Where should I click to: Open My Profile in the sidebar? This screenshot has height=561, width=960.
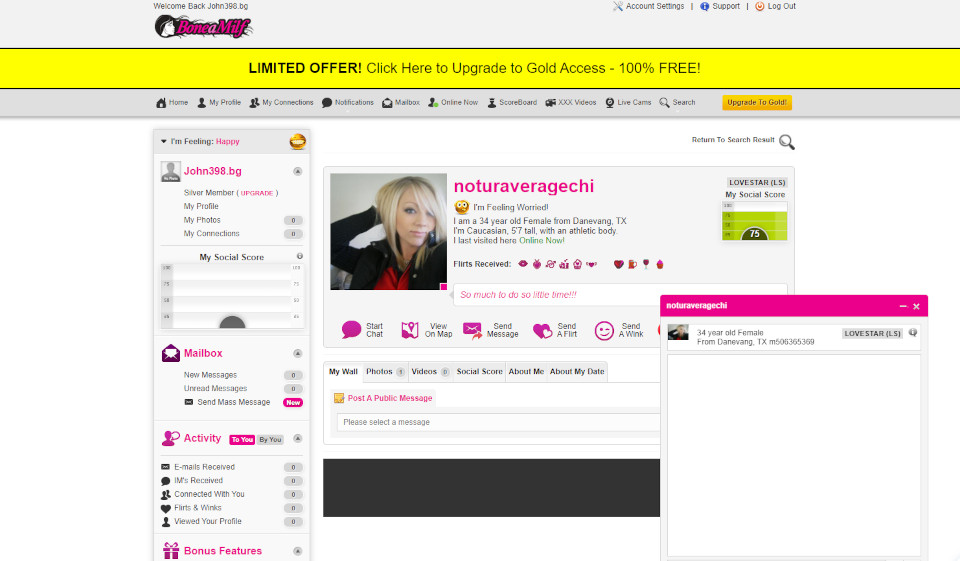pos(201,206)
